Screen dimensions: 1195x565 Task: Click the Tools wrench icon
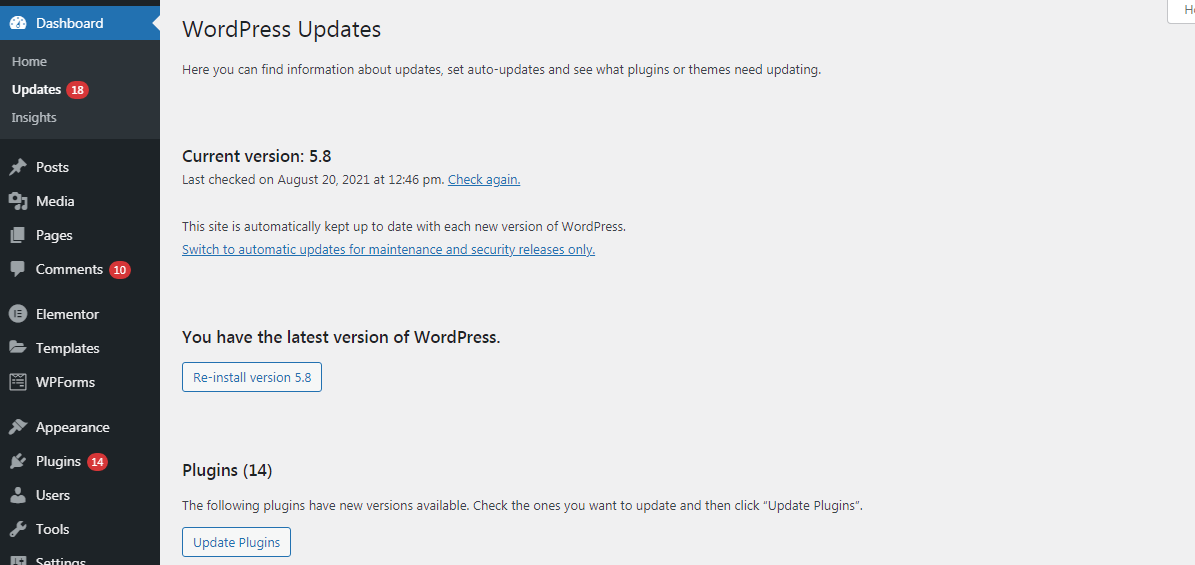point(18,529)
